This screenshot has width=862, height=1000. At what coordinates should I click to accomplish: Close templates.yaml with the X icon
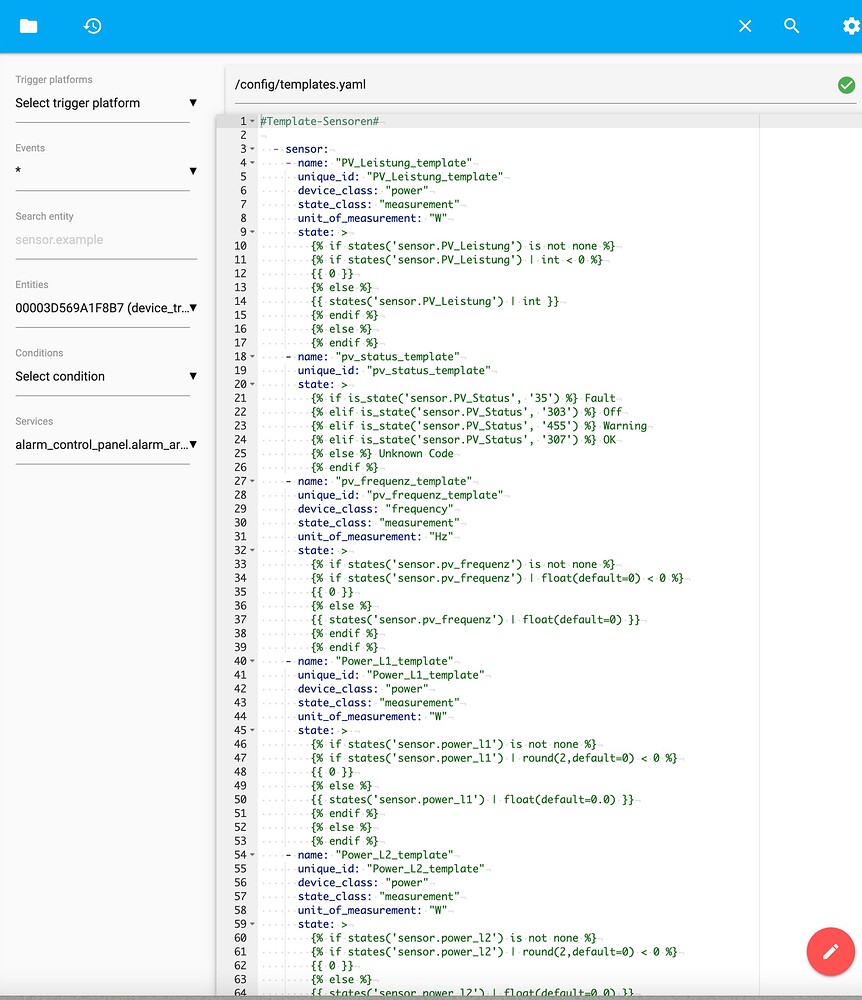pos(745,26)
